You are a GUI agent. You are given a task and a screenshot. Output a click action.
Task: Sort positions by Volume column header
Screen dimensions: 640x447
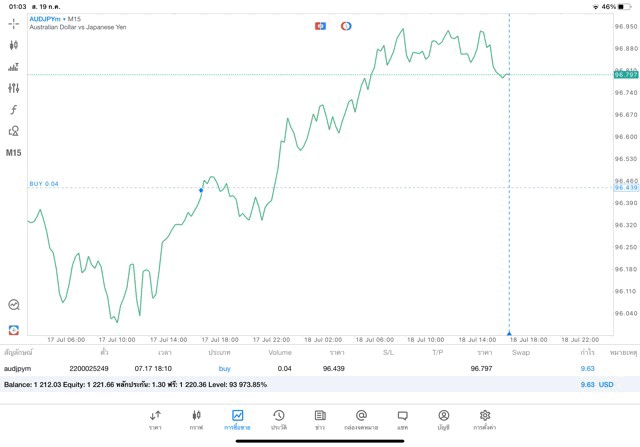click(280, 352)
